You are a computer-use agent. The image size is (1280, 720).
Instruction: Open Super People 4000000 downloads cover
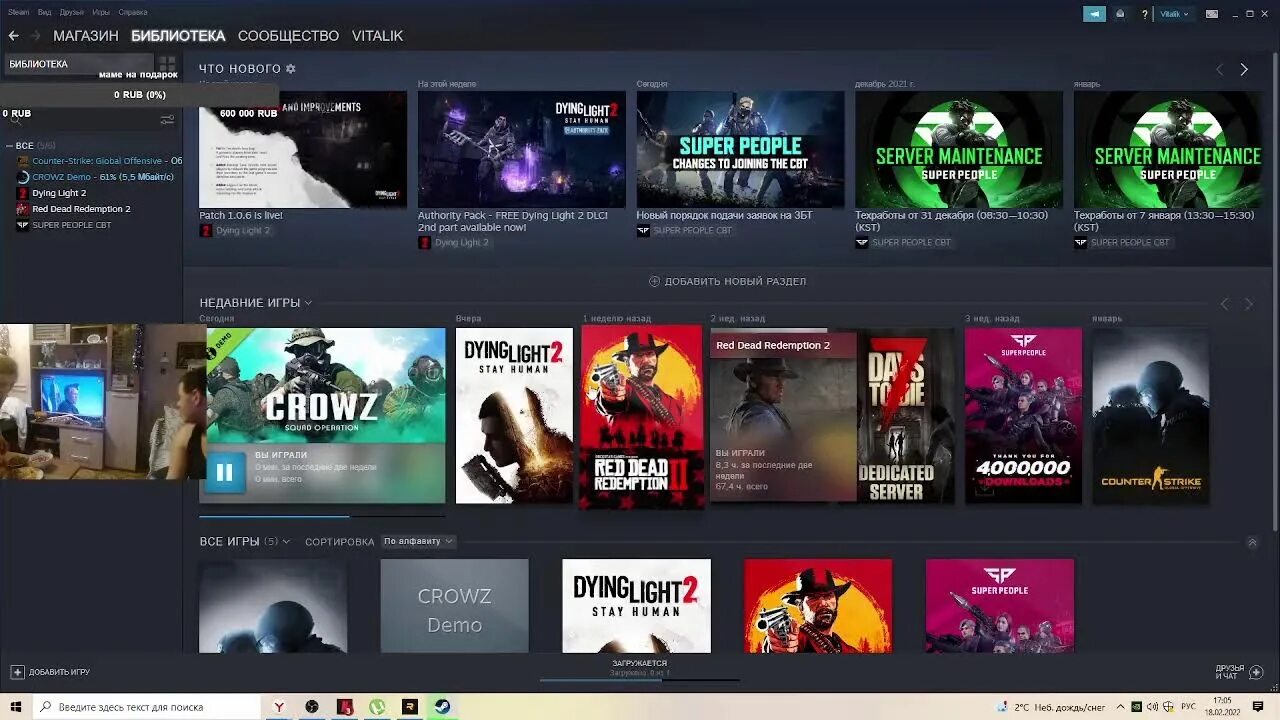pyautogui.click(x=1023, y=416)
